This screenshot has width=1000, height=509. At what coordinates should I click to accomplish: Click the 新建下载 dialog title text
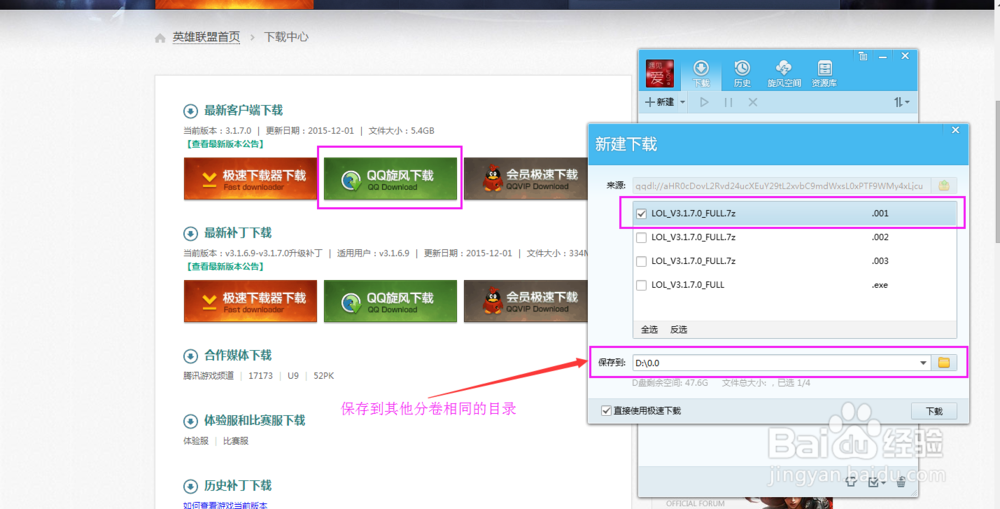(x=626, y=145)
